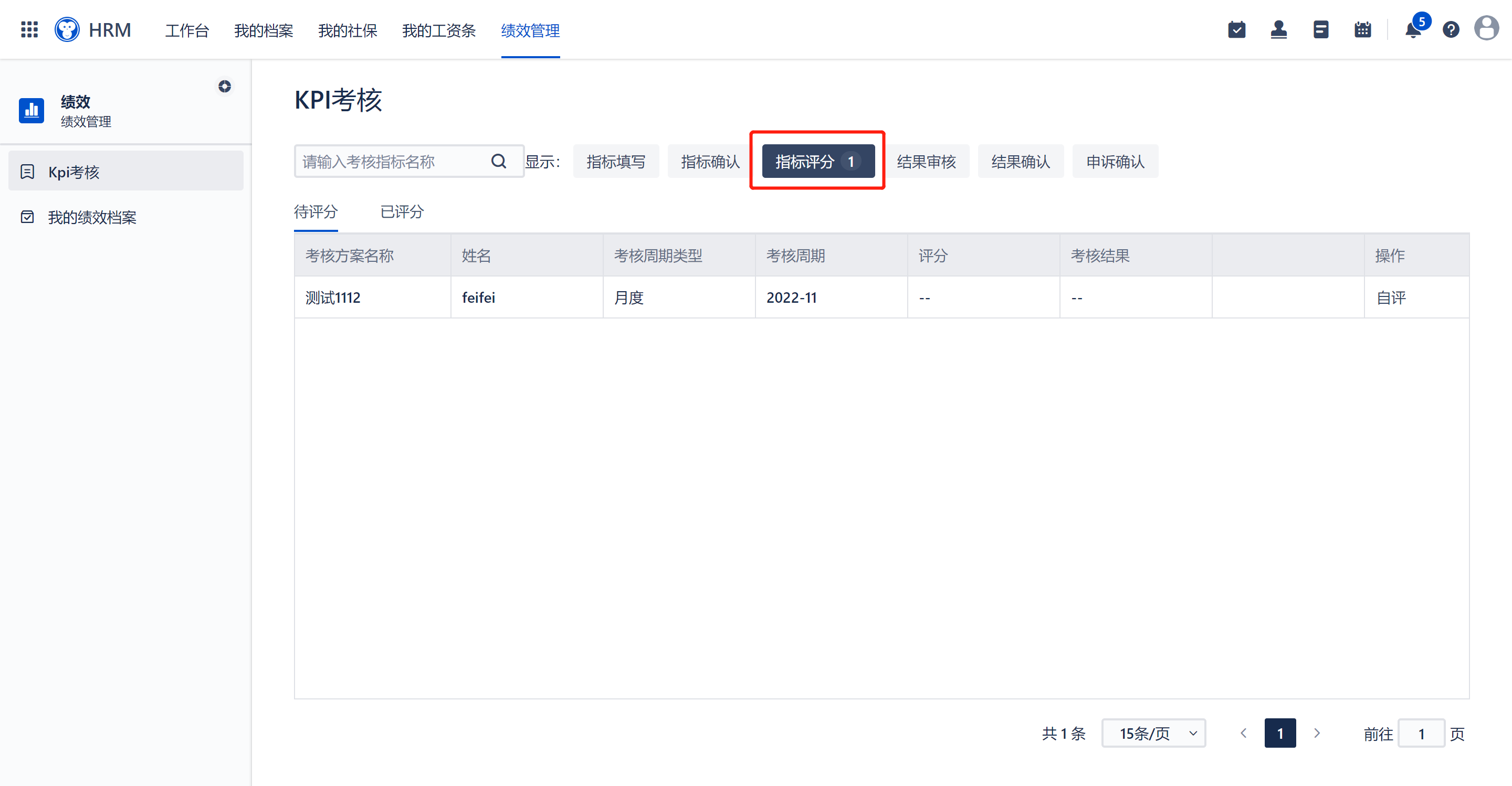Go to 工作台 in top navigation
Screen dimensions: 1512x786
pos(187,30)
